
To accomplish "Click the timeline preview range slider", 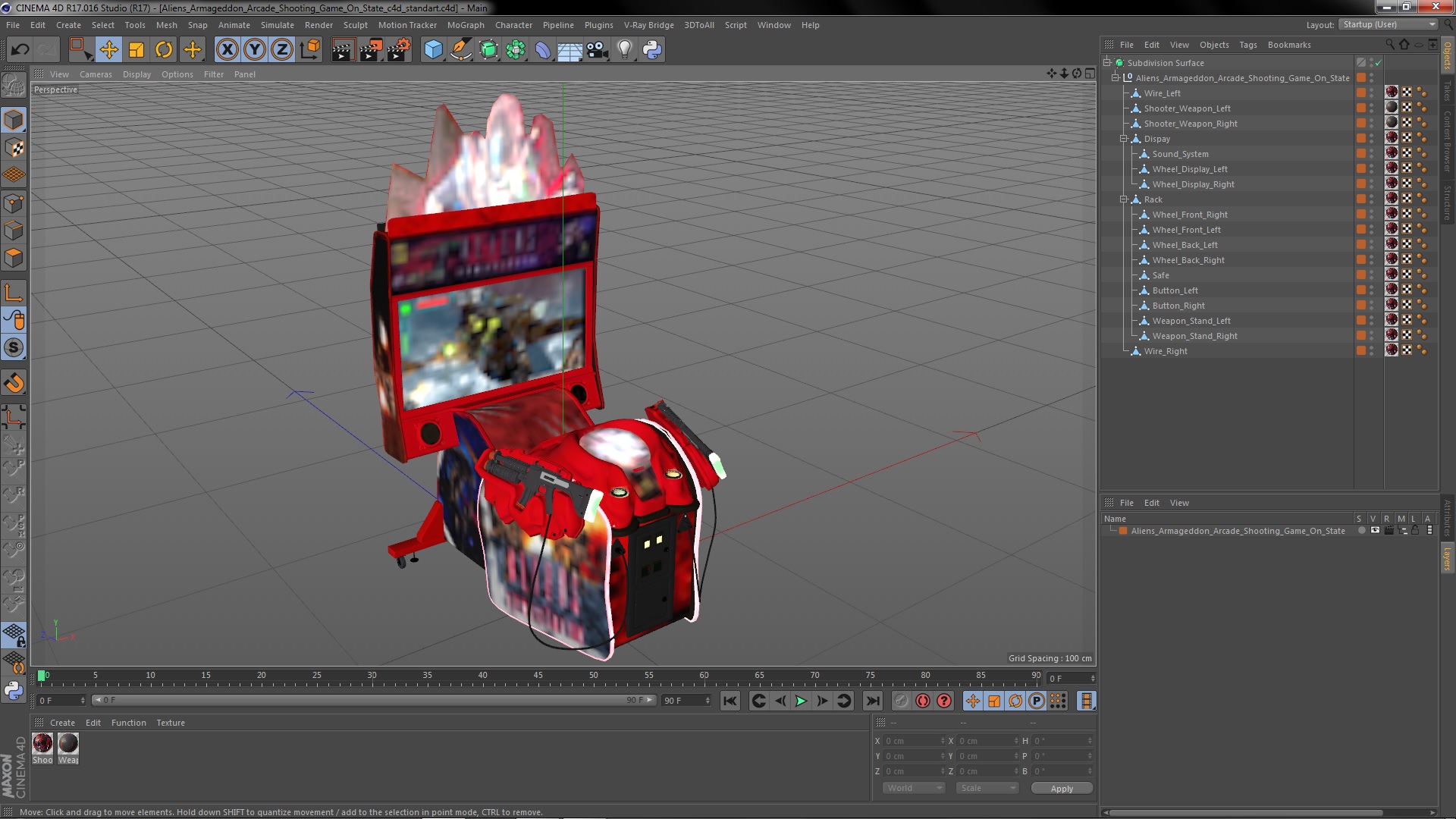I will pyautogui.click(x=372, y=700).
